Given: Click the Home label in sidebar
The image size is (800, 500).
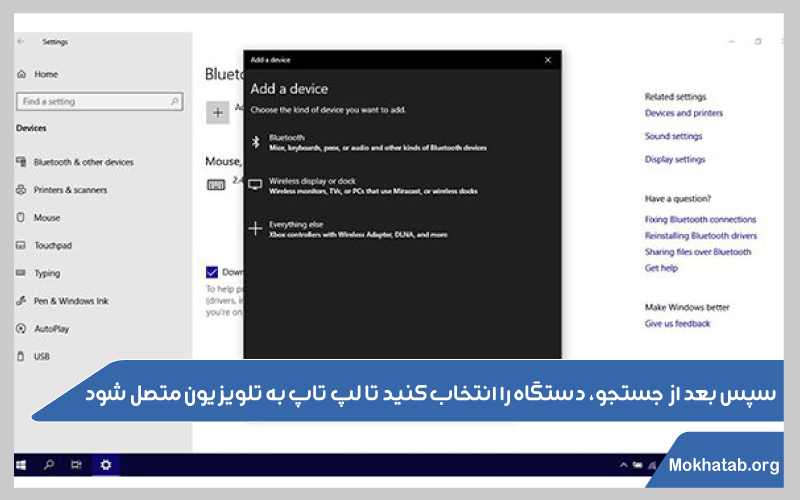Looking at the screenshot, I should [46, 74].
